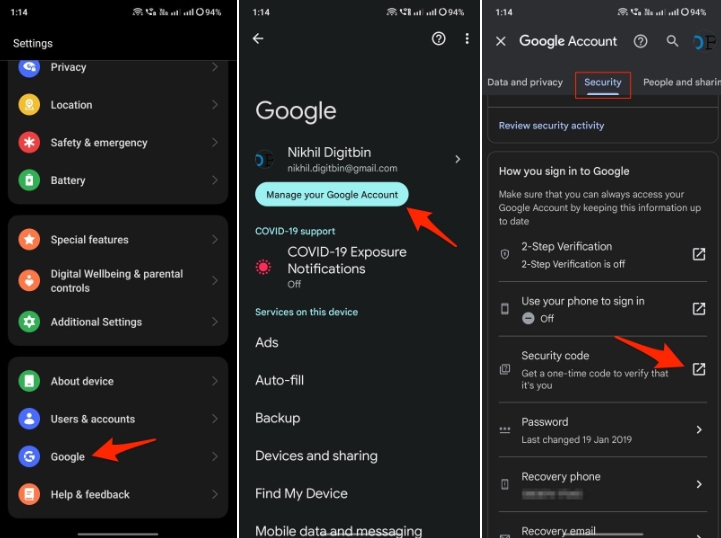Expand Nikhil Digitbin account chevron
The height and width of the screenshot is (538, 721).
tap(458, 159)
